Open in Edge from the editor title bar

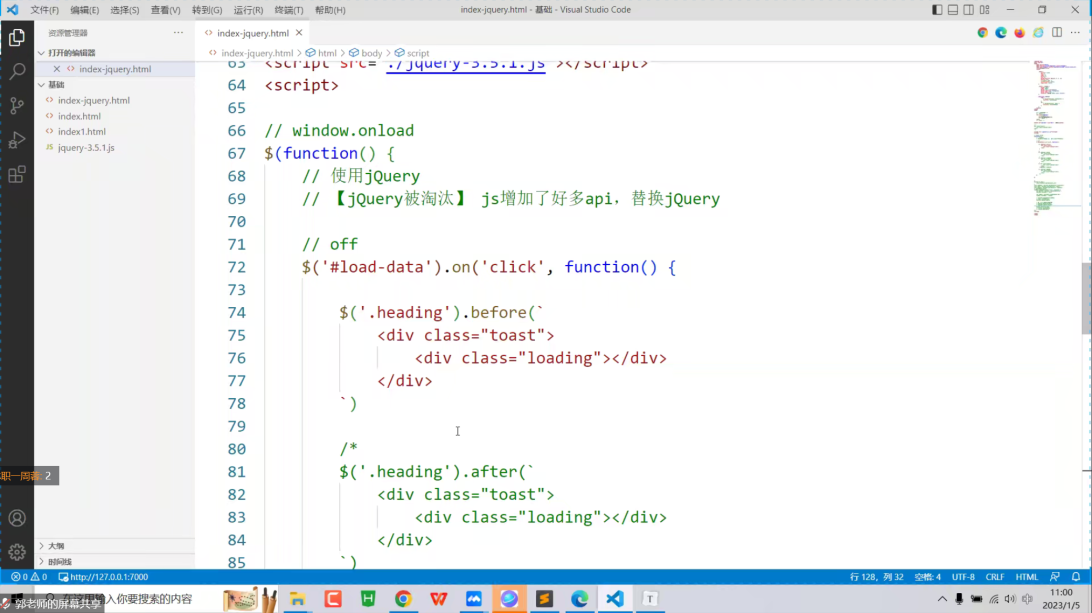[1001, 33]
